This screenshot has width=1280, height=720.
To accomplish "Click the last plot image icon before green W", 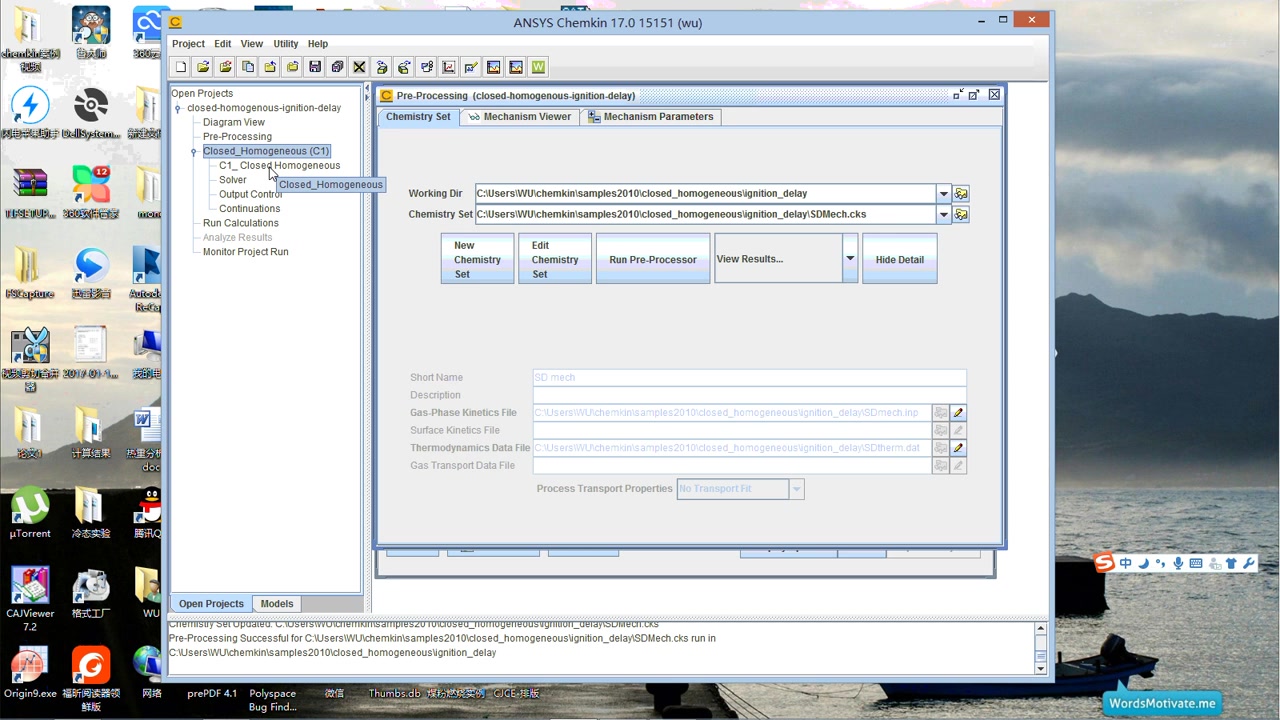I will click(x=516, y=67).
